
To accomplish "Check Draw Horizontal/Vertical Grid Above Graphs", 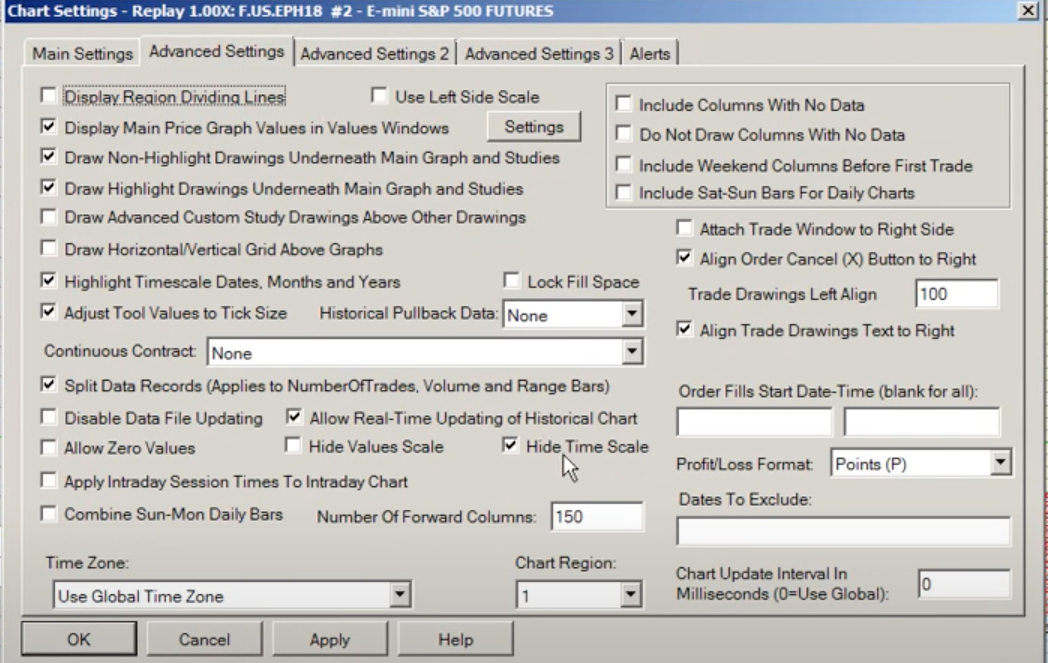I will [48, 248].
